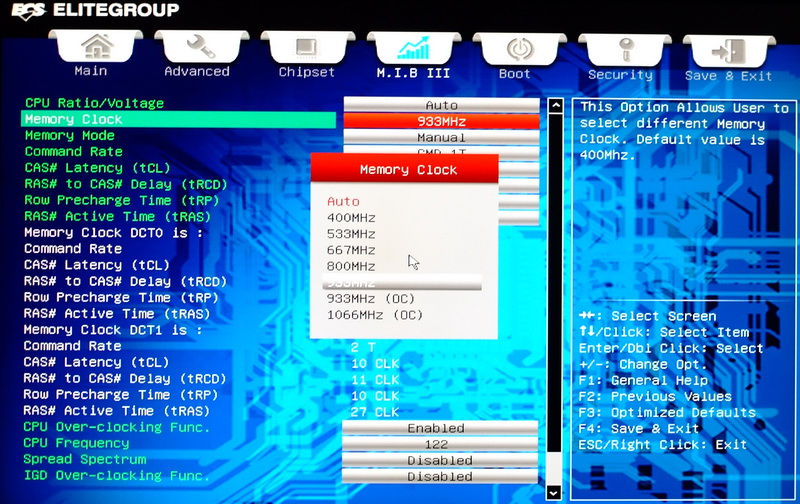
Task: Click the Memory Clock DCT0 is label
Action: pos(113,233)
